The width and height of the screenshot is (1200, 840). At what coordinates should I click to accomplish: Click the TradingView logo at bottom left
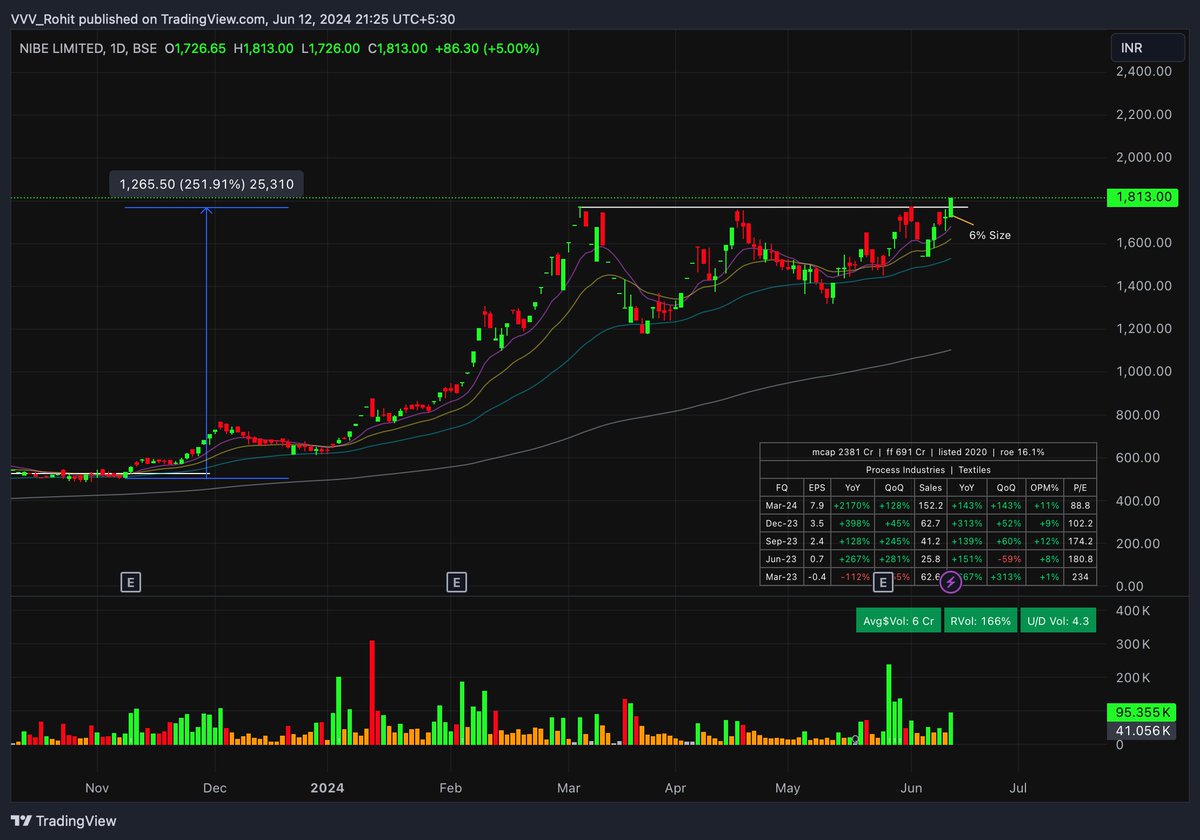65,820
